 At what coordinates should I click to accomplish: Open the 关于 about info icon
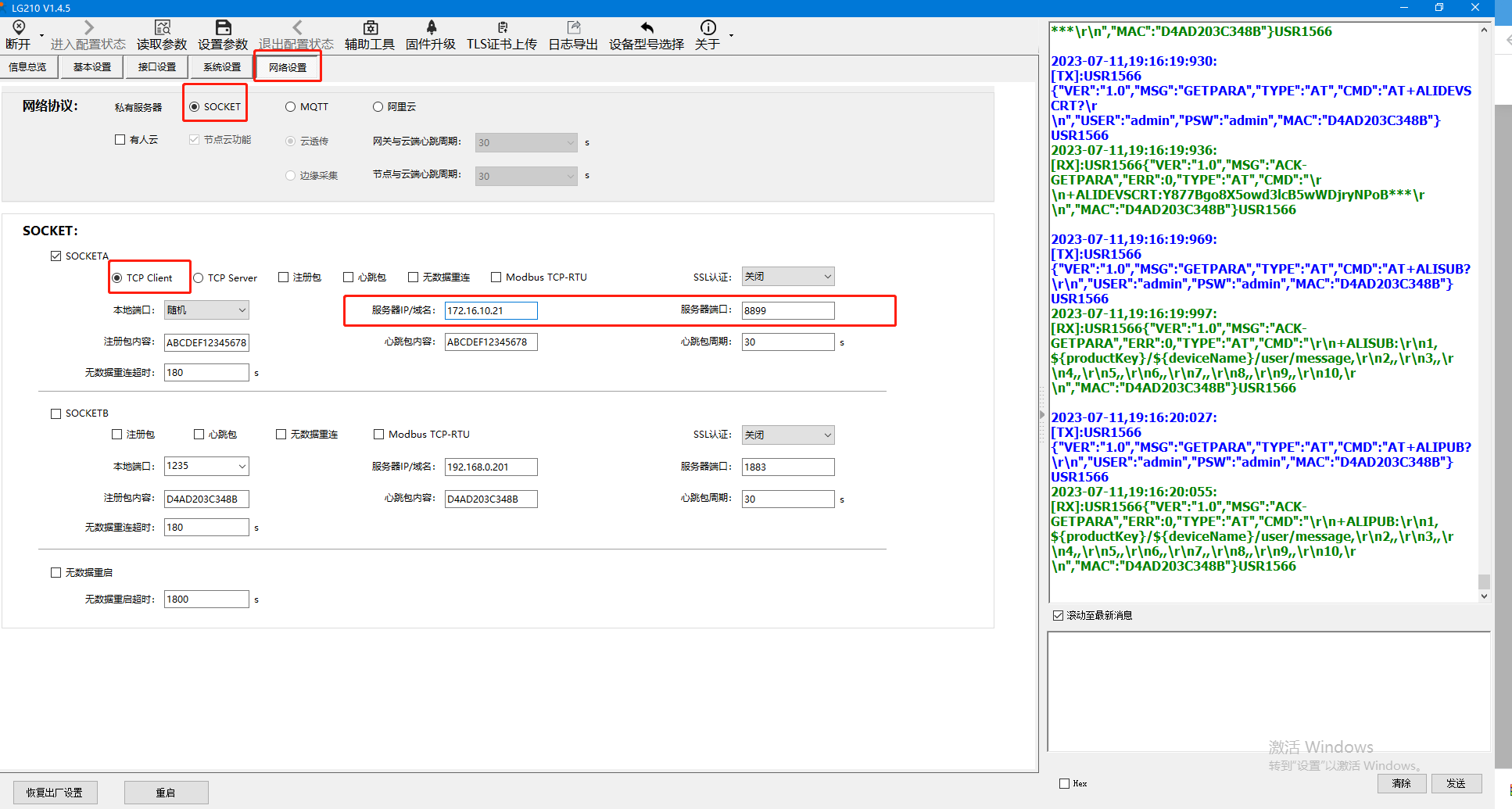[708, 27]
